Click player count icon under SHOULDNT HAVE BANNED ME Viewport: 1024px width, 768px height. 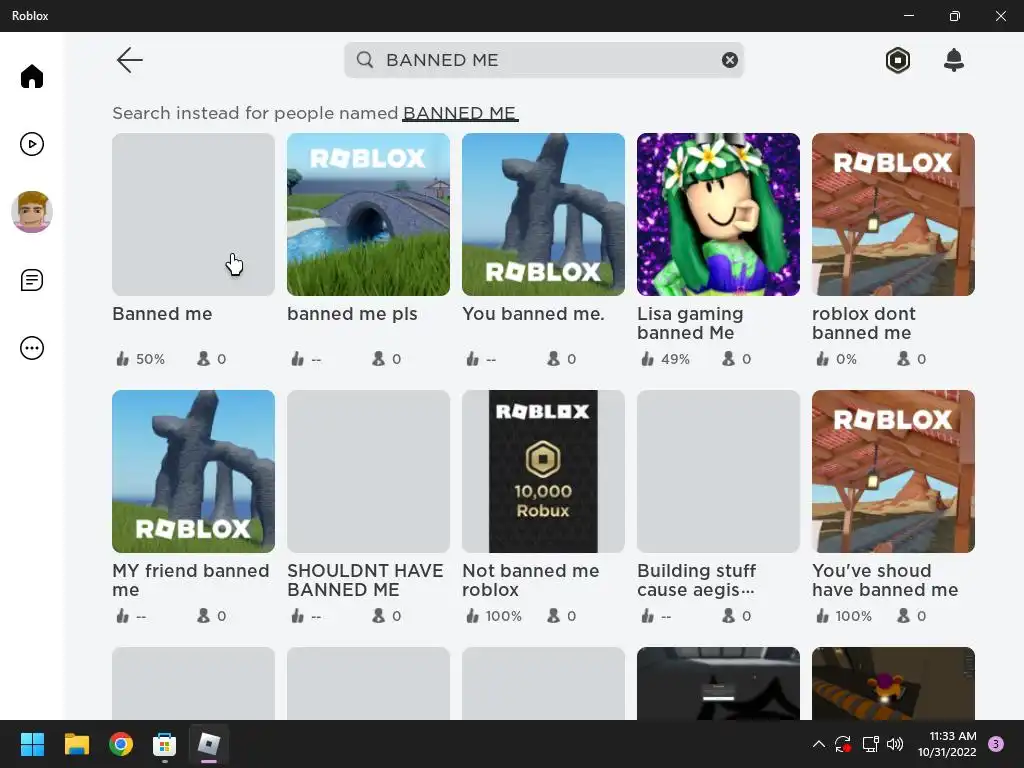(x=378, y=616)
